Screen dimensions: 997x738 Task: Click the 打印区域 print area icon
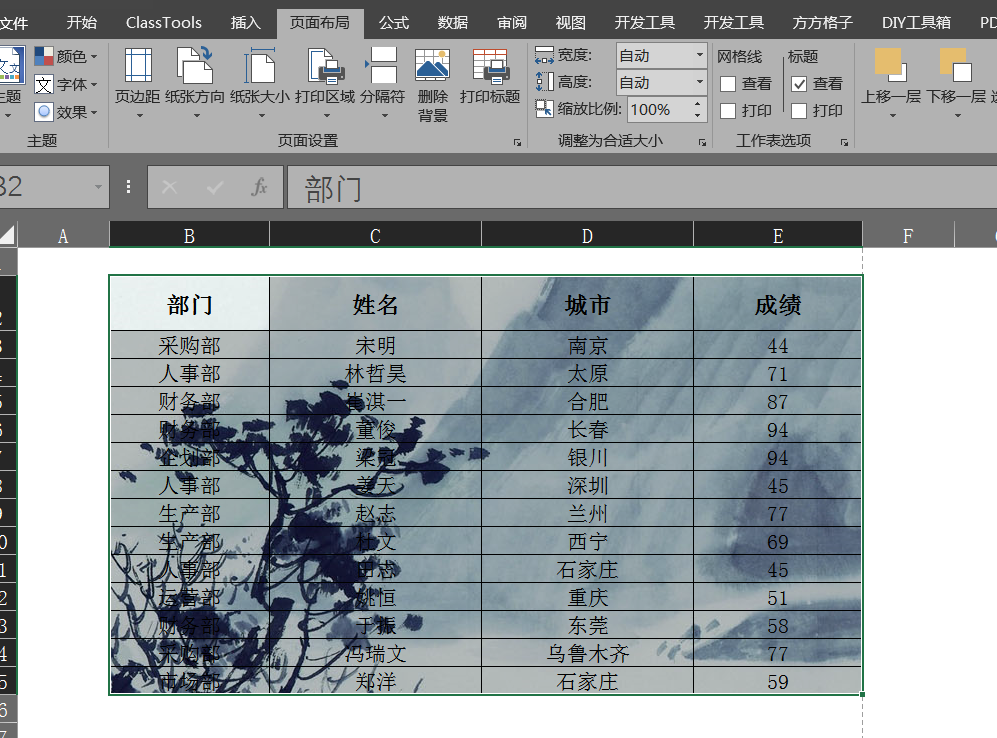[x=326, y=65]
